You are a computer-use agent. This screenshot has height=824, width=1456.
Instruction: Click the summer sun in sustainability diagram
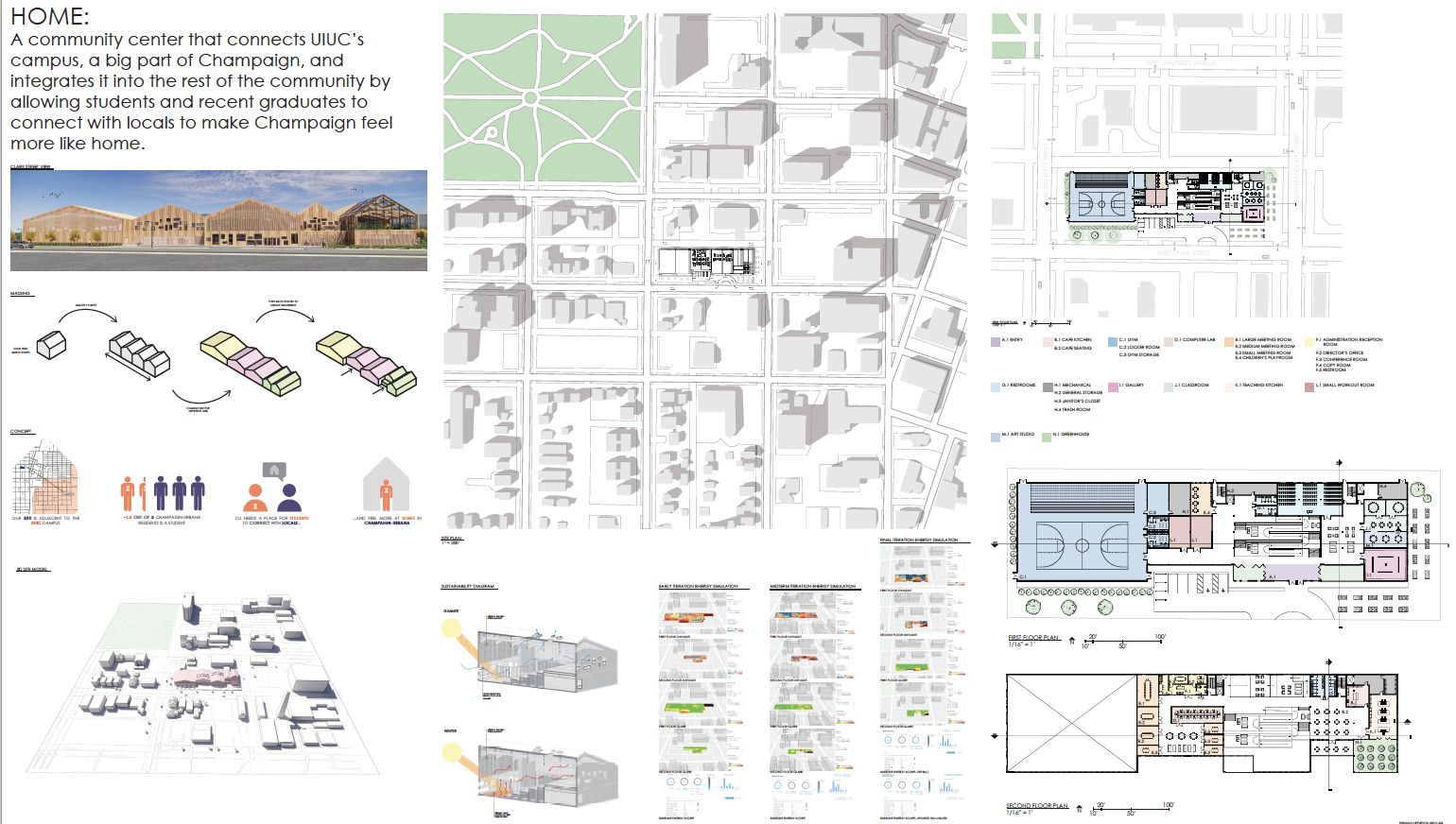(x=451, y=629)
